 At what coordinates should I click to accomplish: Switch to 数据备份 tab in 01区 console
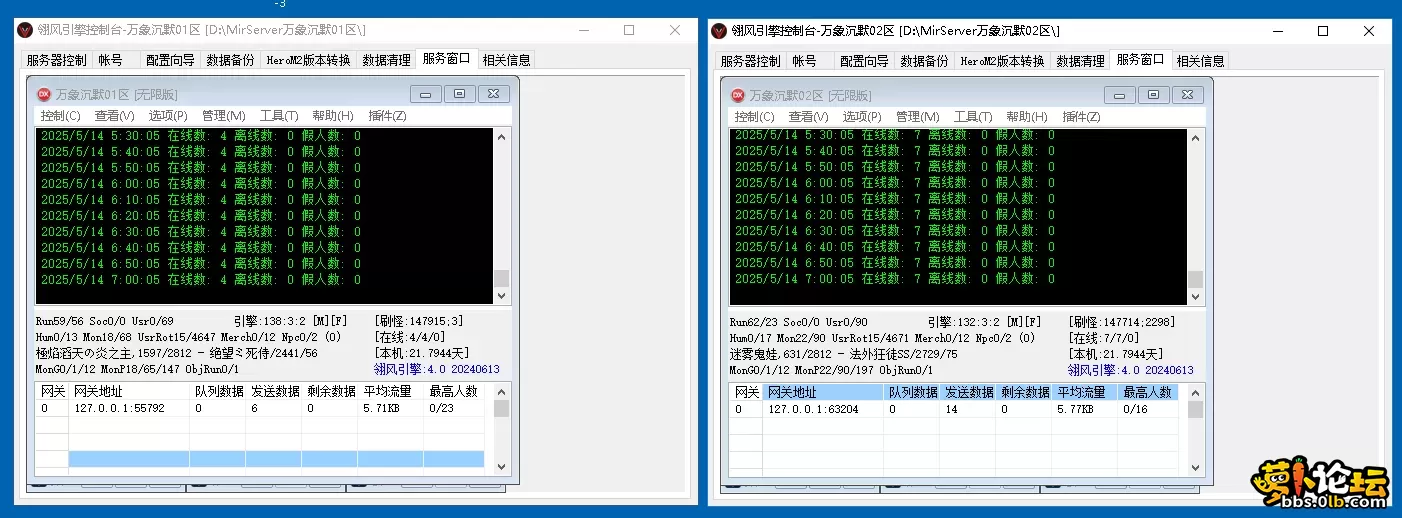click(x=230, y=60)
